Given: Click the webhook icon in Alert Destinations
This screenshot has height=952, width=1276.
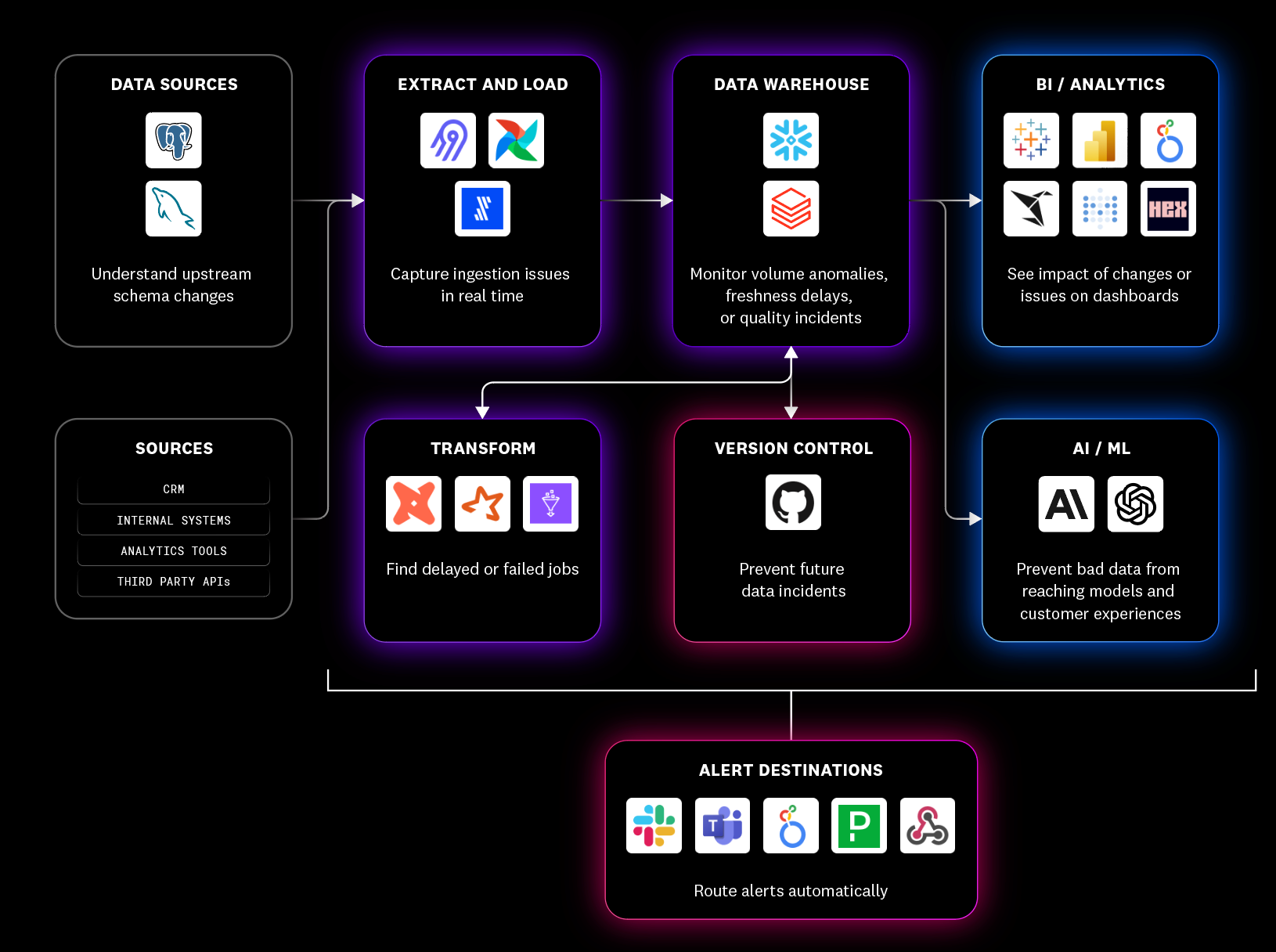Looking at the screenshot, I should click(x=928, y=825).
